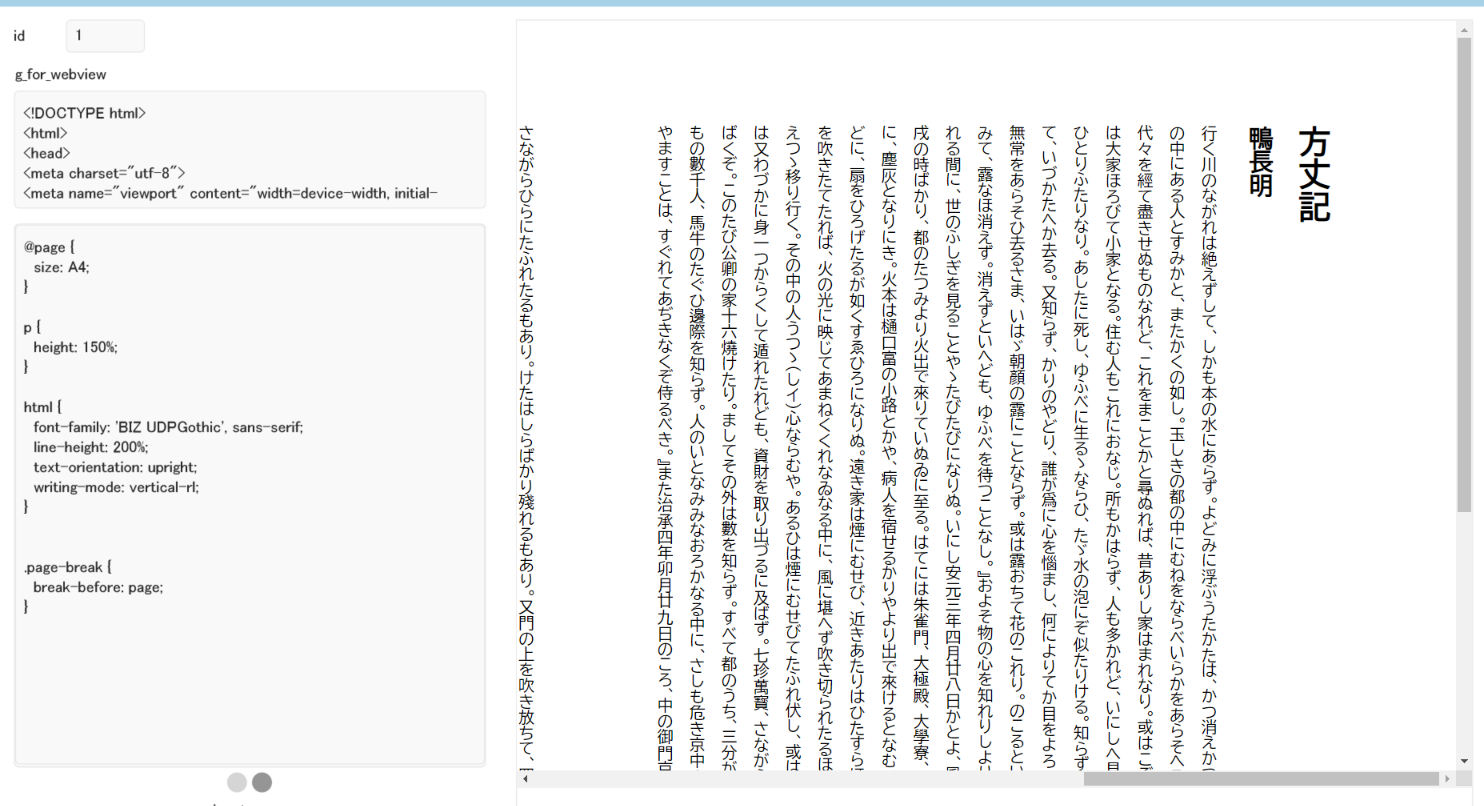Click the "size: A4;" CSS line
Screen dimensions: 1484x806
(x=61, y=267)
